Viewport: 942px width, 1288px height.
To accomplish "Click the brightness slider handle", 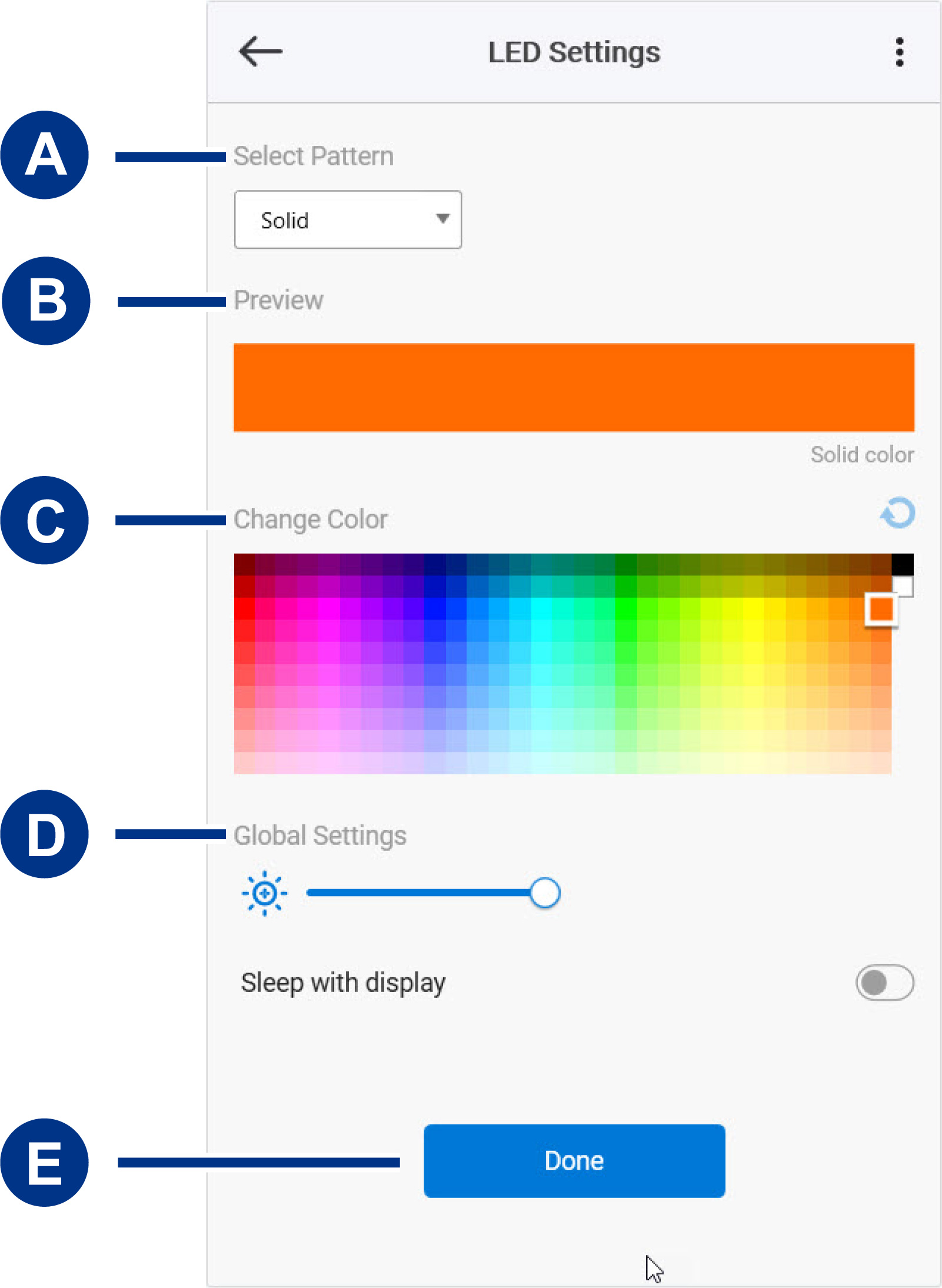I will click(x=545, y=893).
